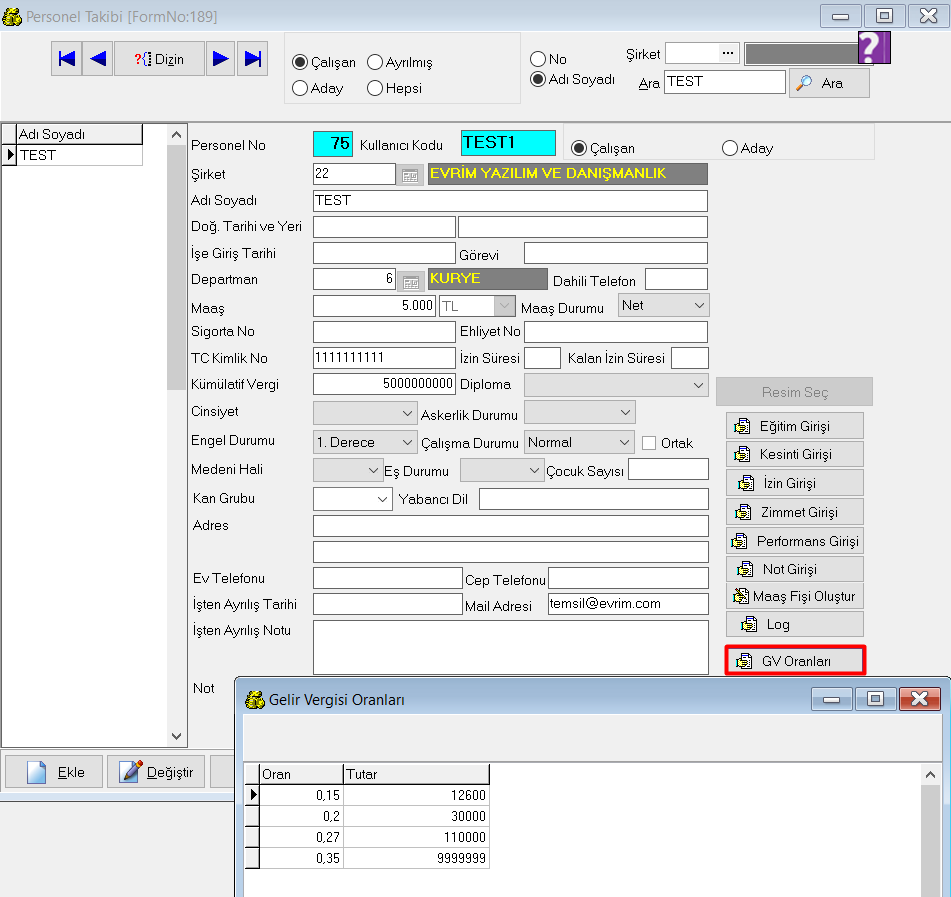This screenshot has height=897, width=951.
Task: Click the Adı Soyadı name field
Action: (x=510, y=201)
